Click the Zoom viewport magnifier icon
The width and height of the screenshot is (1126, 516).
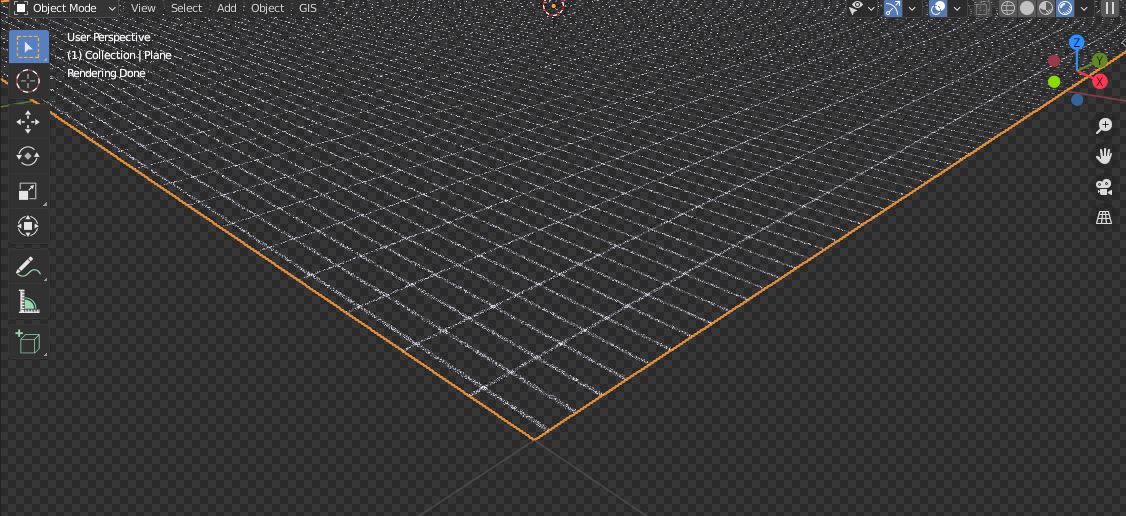1104,126
